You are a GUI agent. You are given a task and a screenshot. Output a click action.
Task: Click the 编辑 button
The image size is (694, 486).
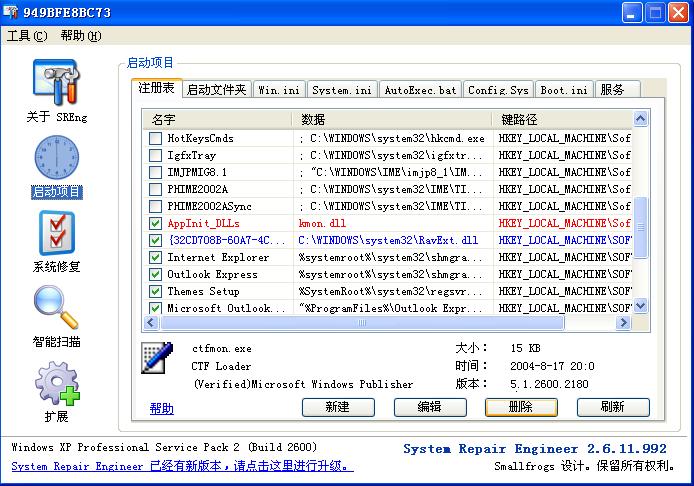[x=430, y=407]
